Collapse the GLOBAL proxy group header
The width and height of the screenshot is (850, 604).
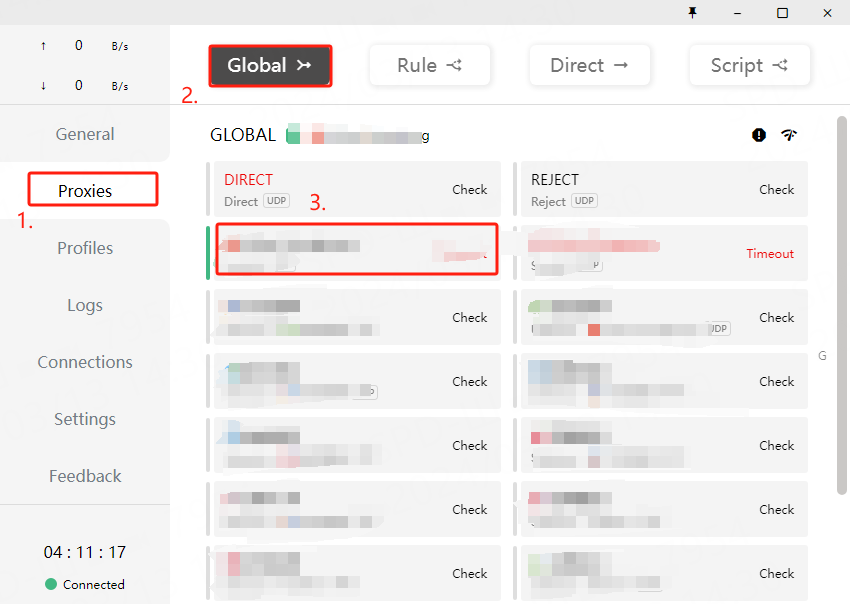click(243, 135)
